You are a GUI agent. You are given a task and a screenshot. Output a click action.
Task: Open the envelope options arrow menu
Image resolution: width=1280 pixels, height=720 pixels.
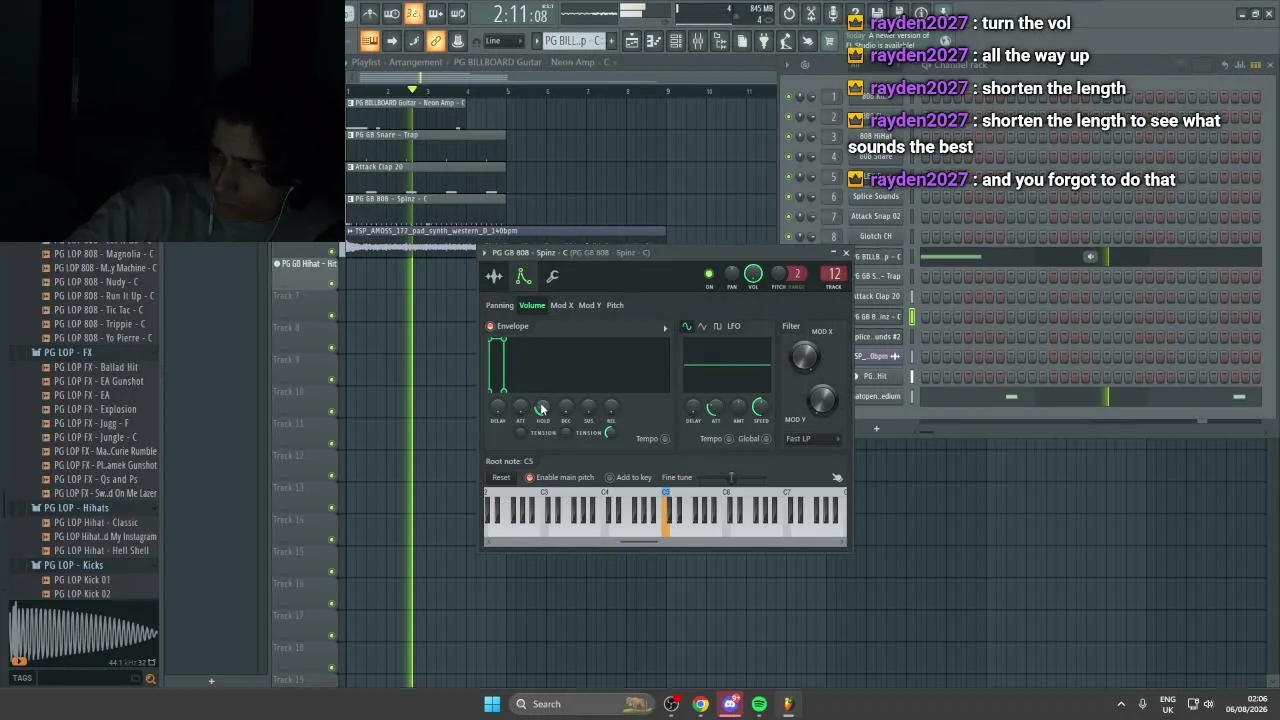tap(665, 328)
